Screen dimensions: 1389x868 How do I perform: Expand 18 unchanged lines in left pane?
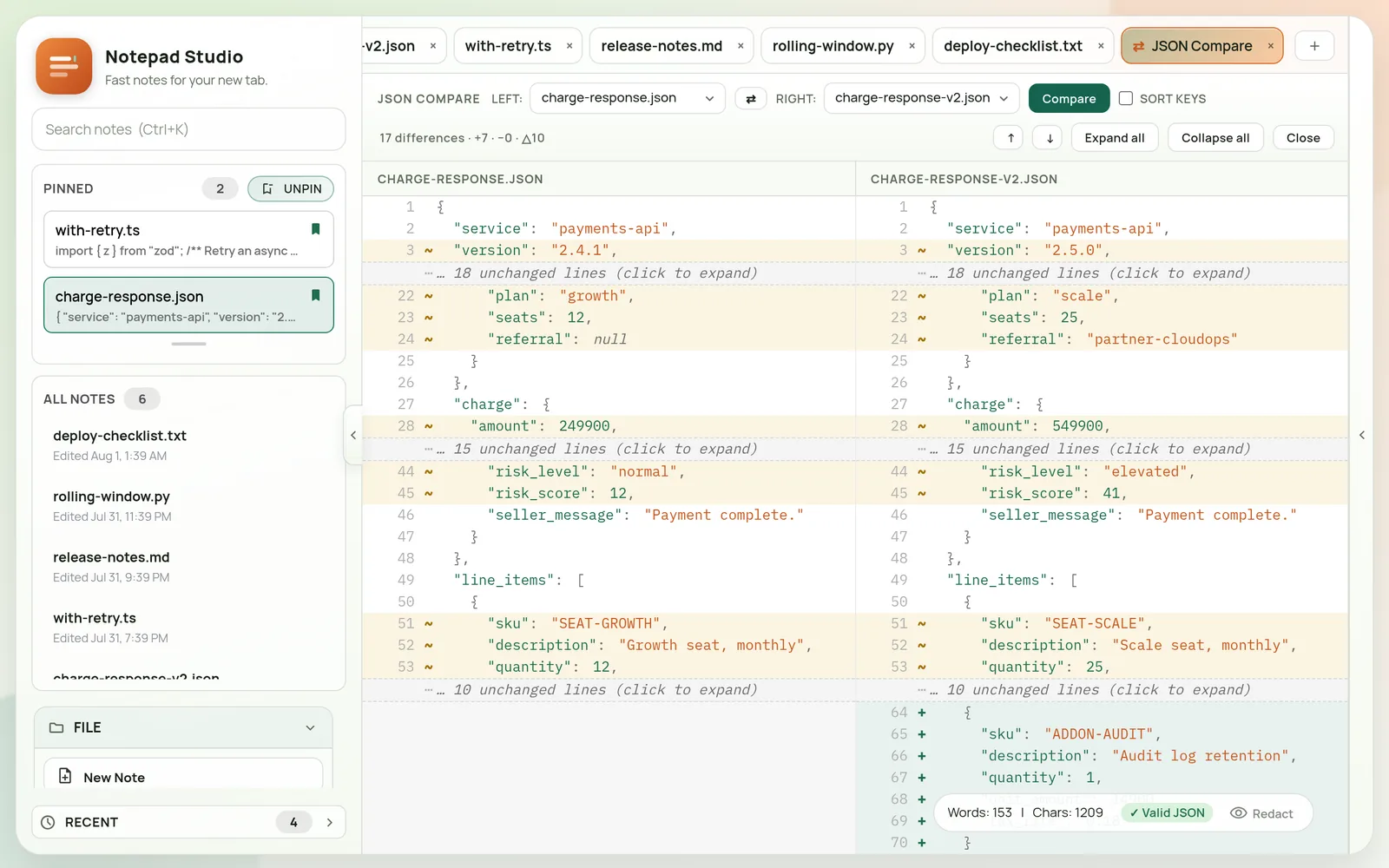pyautogui.click(x=609, y=273)
